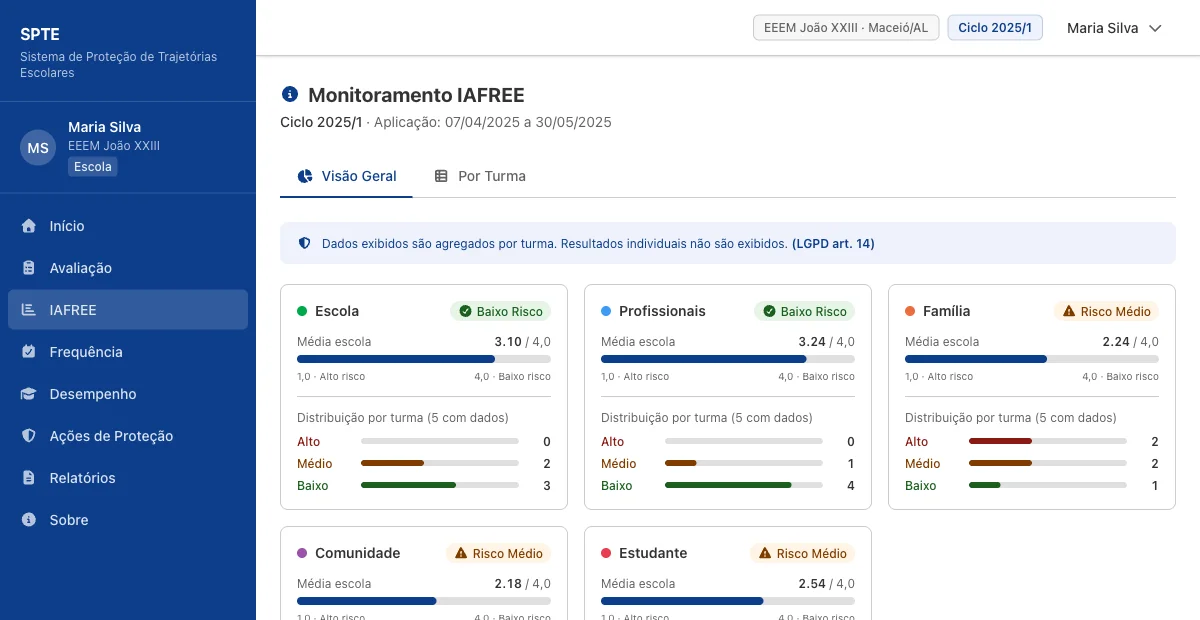Click the shield icon in the LGPD notice
The width and height of the screenshot is (1200, 620).
point(305,243)
